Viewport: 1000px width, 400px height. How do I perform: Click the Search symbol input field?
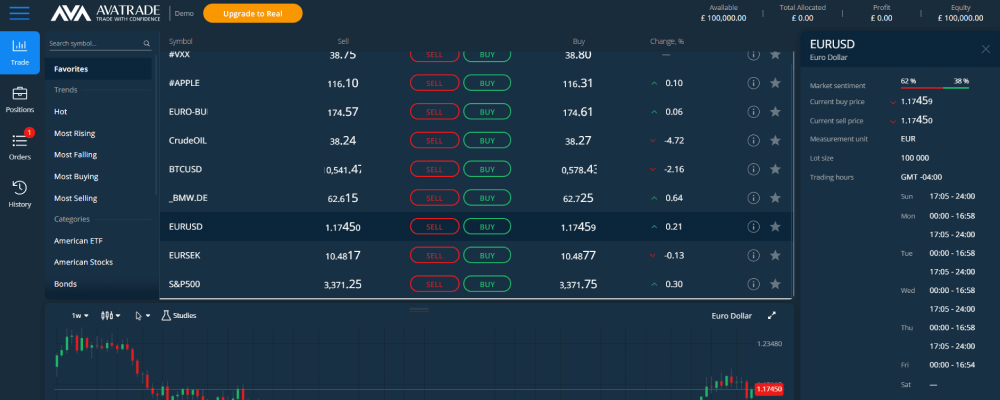point(94,44)
